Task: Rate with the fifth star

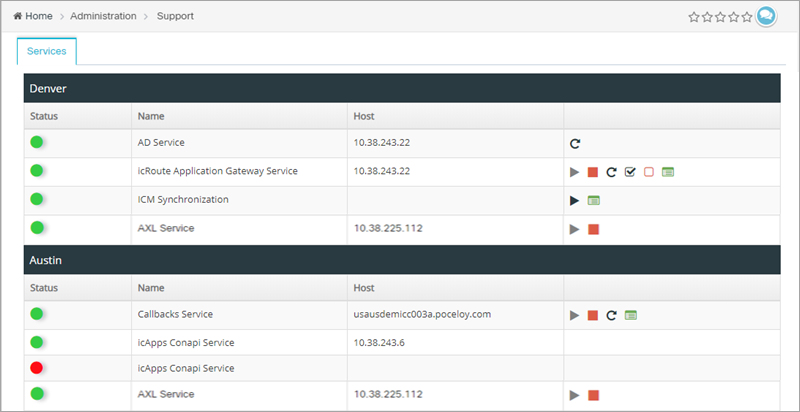Action: pos(747,17)
